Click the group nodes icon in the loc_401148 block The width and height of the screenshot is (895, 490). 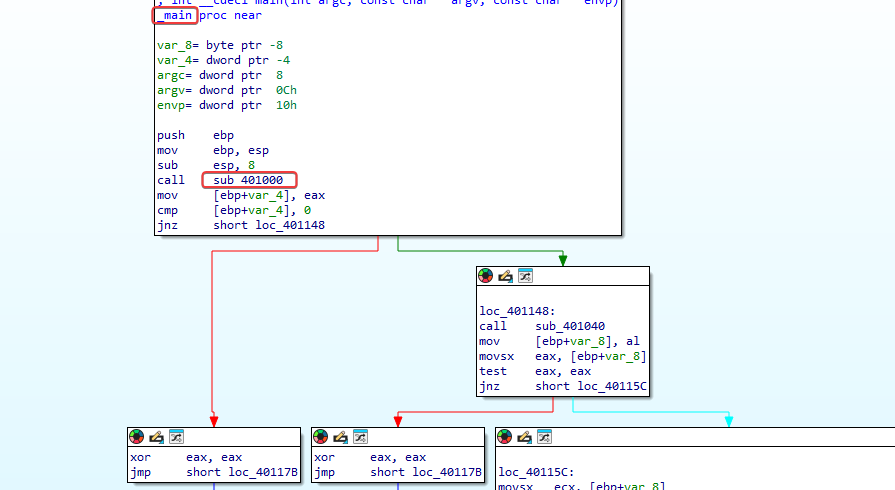coord(525,276)
